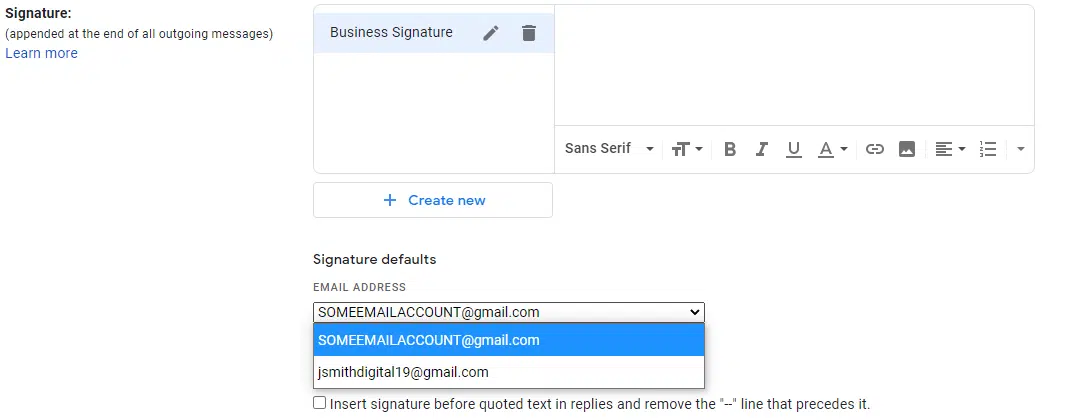This screenshot has height=420, width=1090.
Task: Expand more formatting options arrow
Action: (x=1020, y=149)
